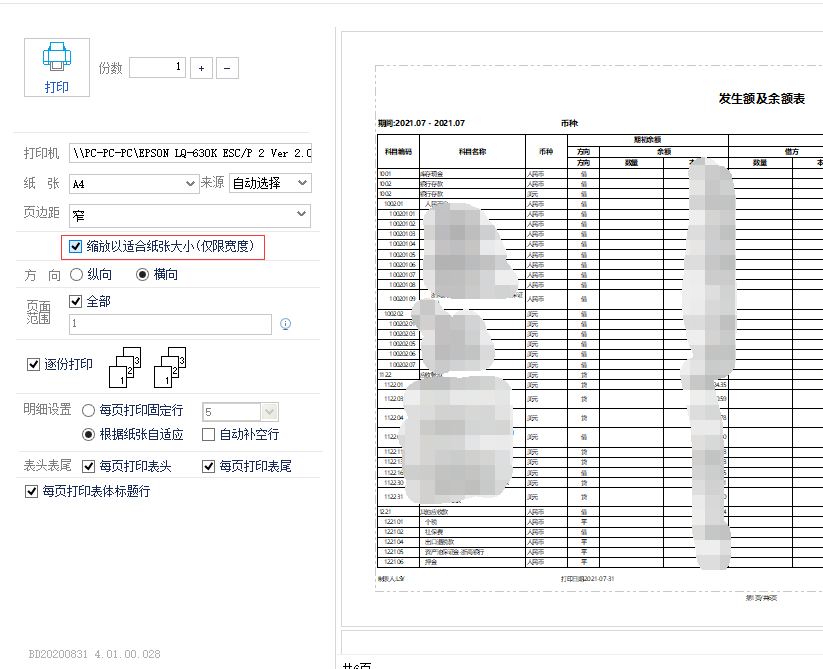823x669 pixels.
Task: Click account code 100202 in the preview
Action: point(394,314)
